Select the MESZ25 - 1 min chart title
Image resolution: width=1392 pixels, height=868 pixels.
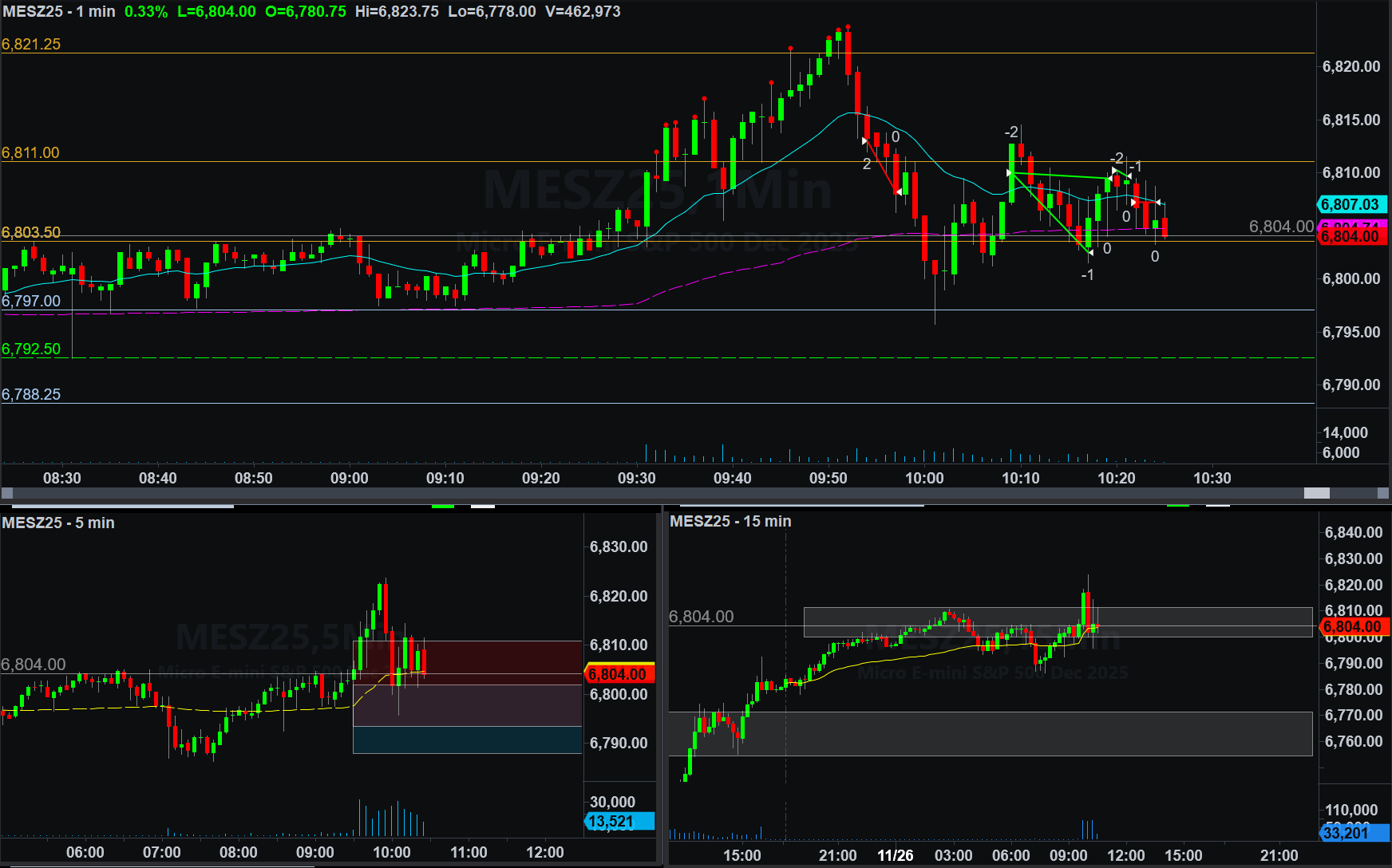point(60,12)
